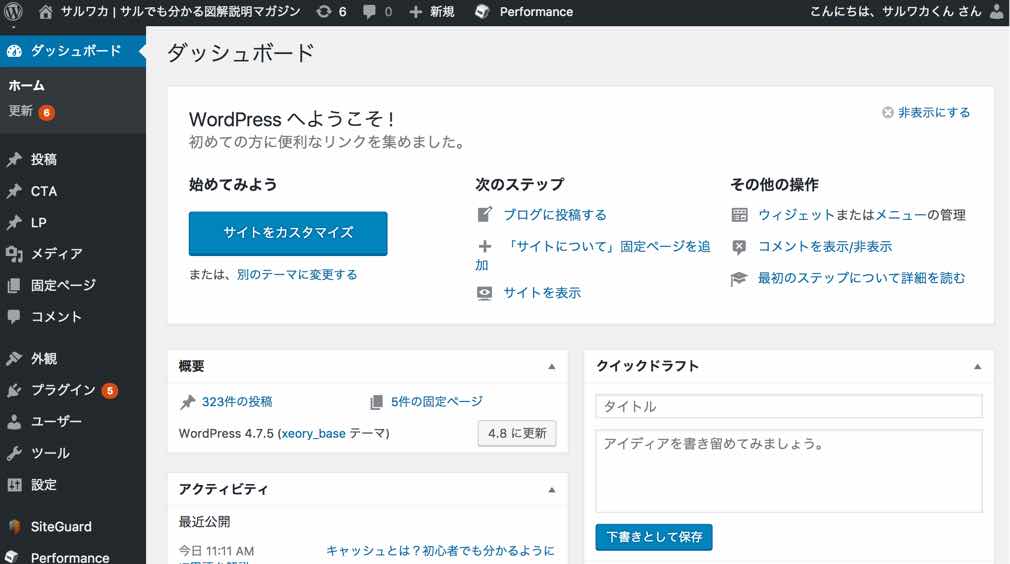Click the eye screen icon beside サイトを表示
The height and width of the screenshot is (564, 1010).
(484, 293)
